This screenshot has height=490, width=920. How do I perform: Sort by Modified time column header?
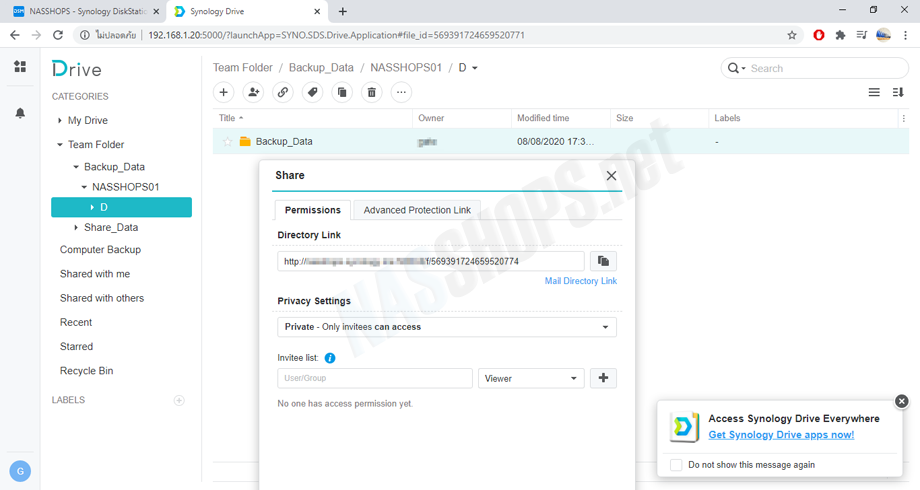[560, 118]
